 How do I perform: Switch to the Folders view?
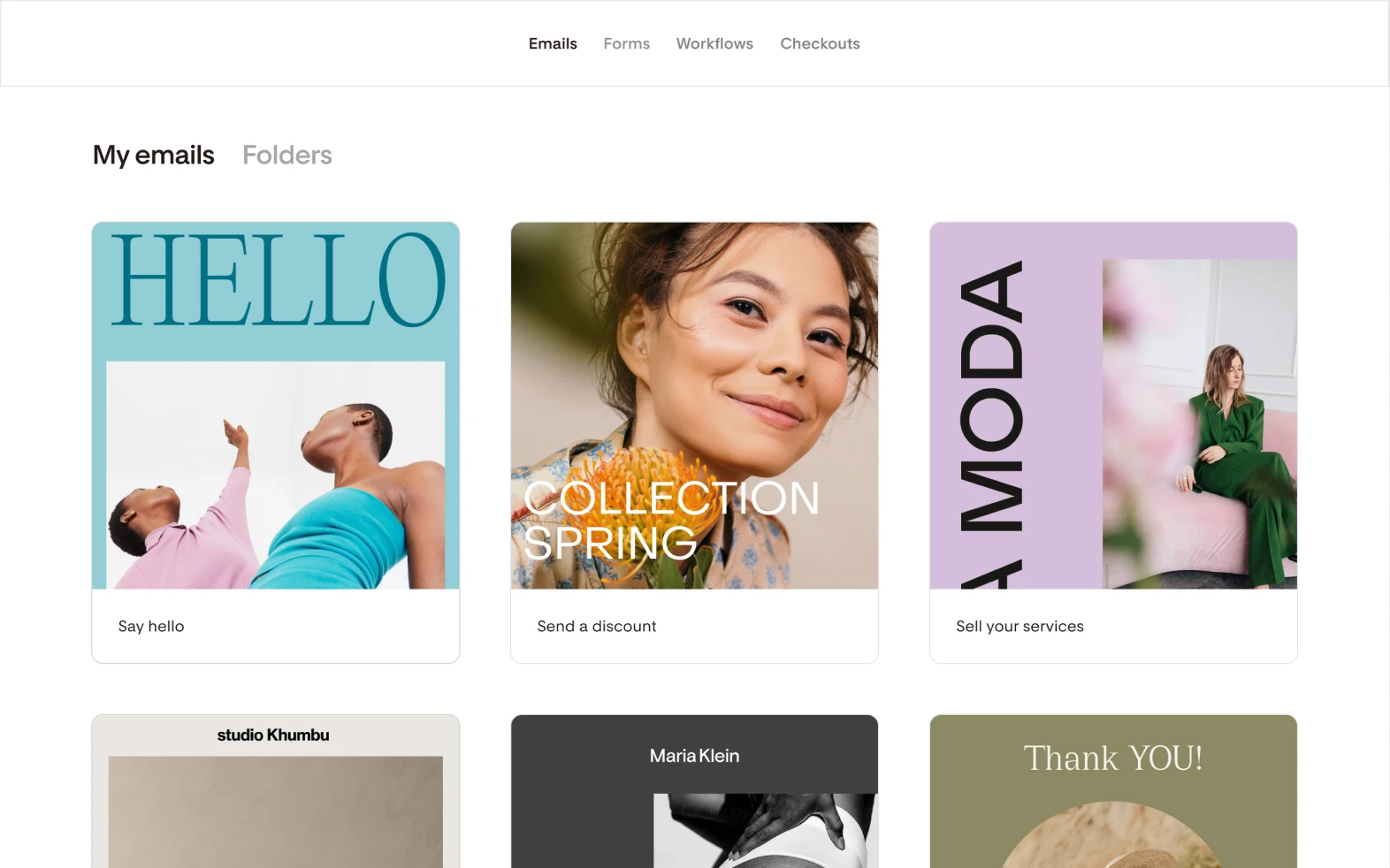coord(287,155)
